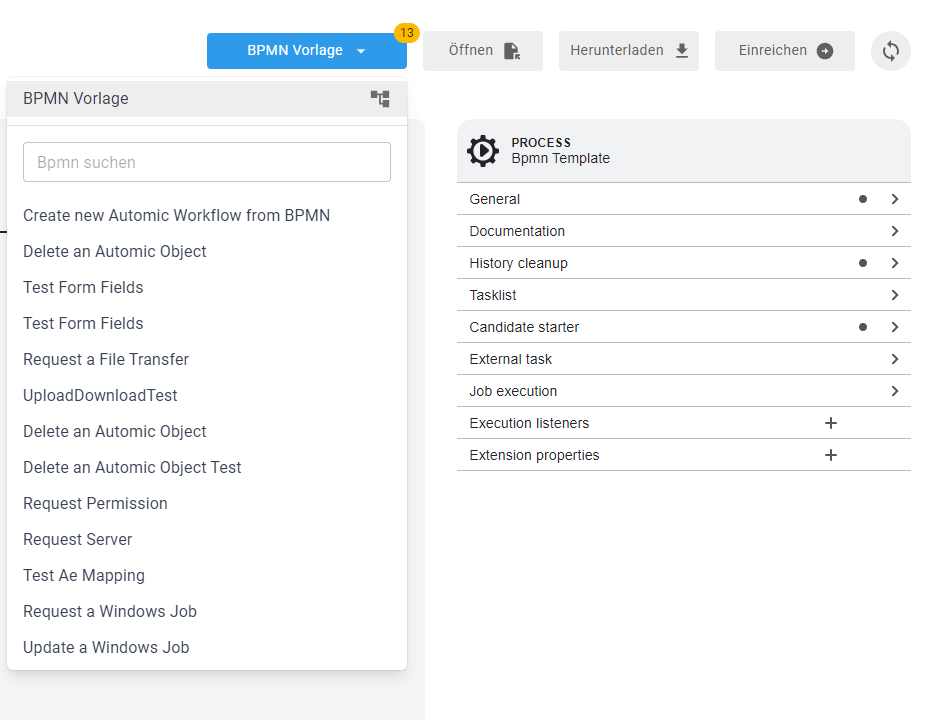
Task: Select the UploadDownloadTest entry
Action: [100, 395]
